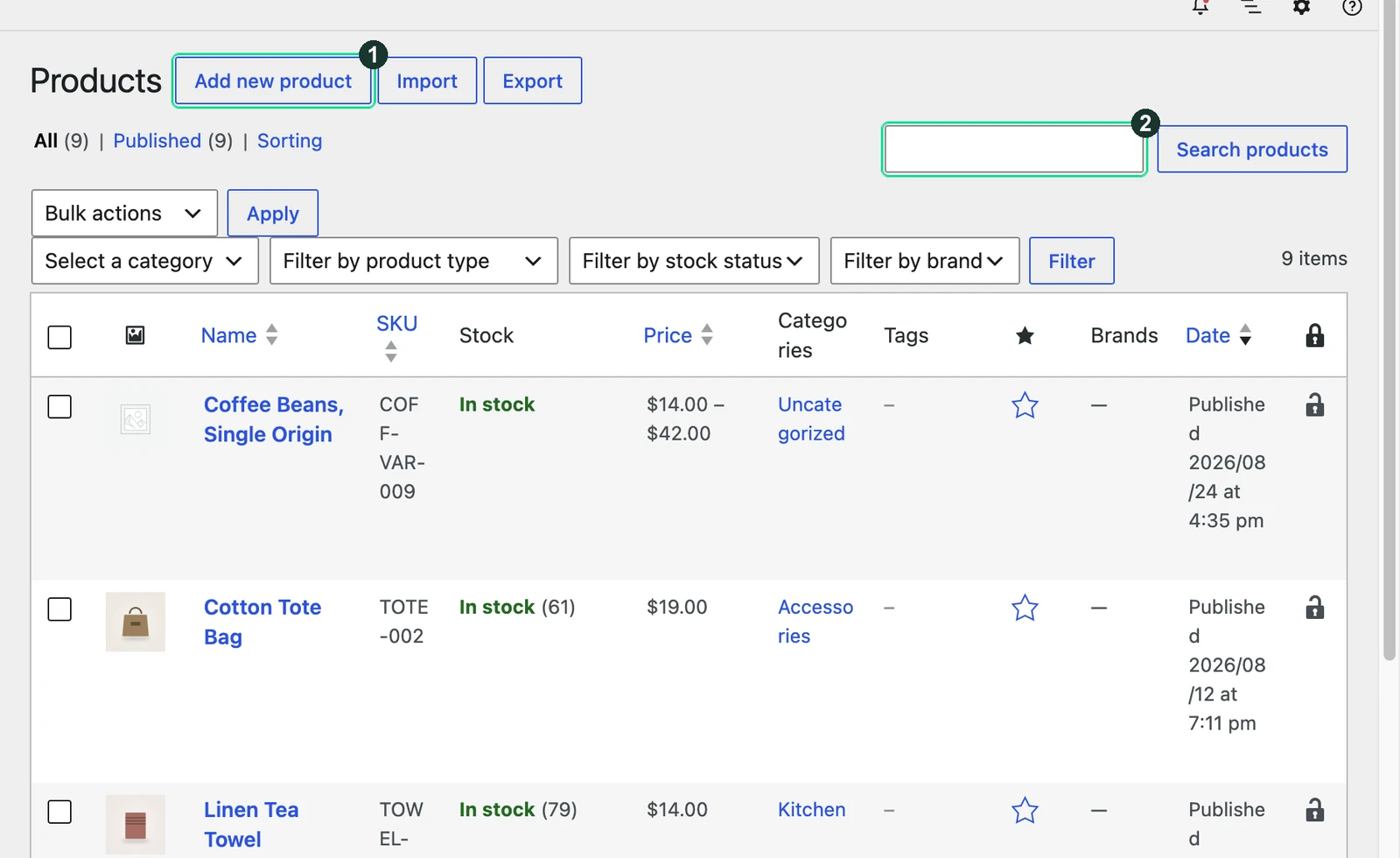Click the Featured star column header
1400x858 pixels.
click(1025, 335)
